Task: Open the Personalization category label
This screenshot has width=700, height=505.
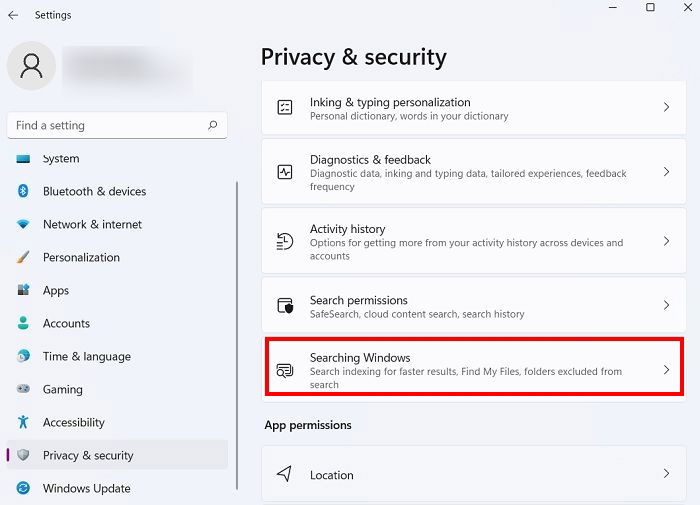Action: [x=81, y=257]
